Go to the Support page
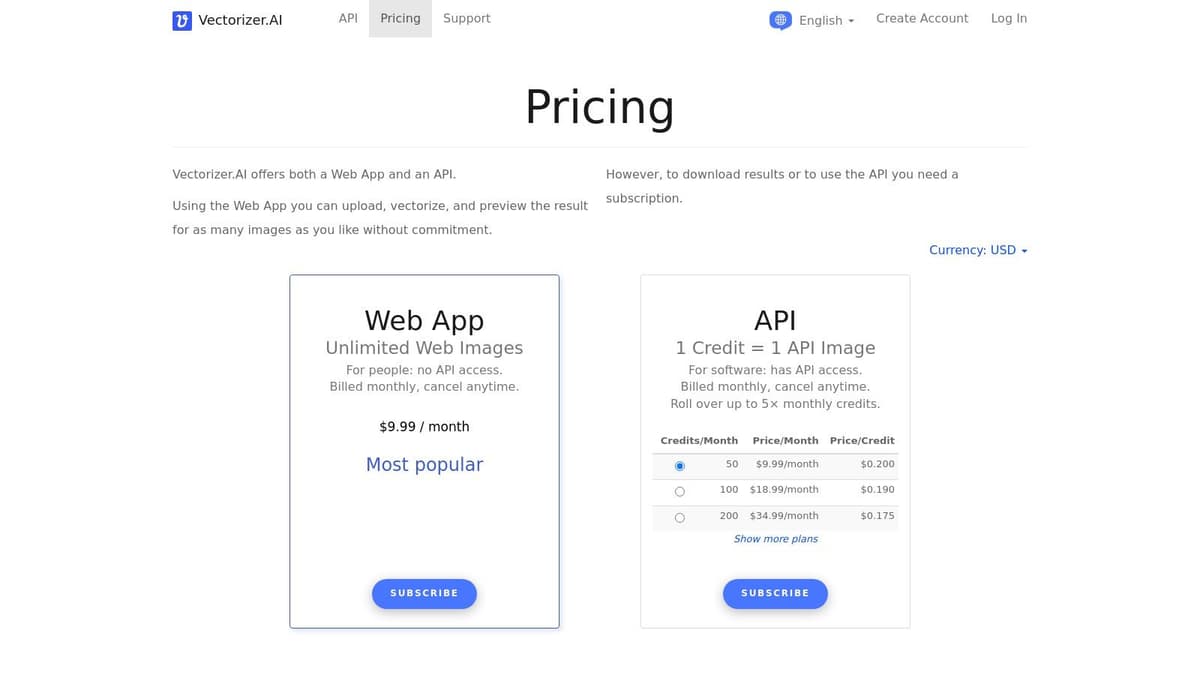The height and width of the screenshot is (675, 1200). tap(466, 18)
